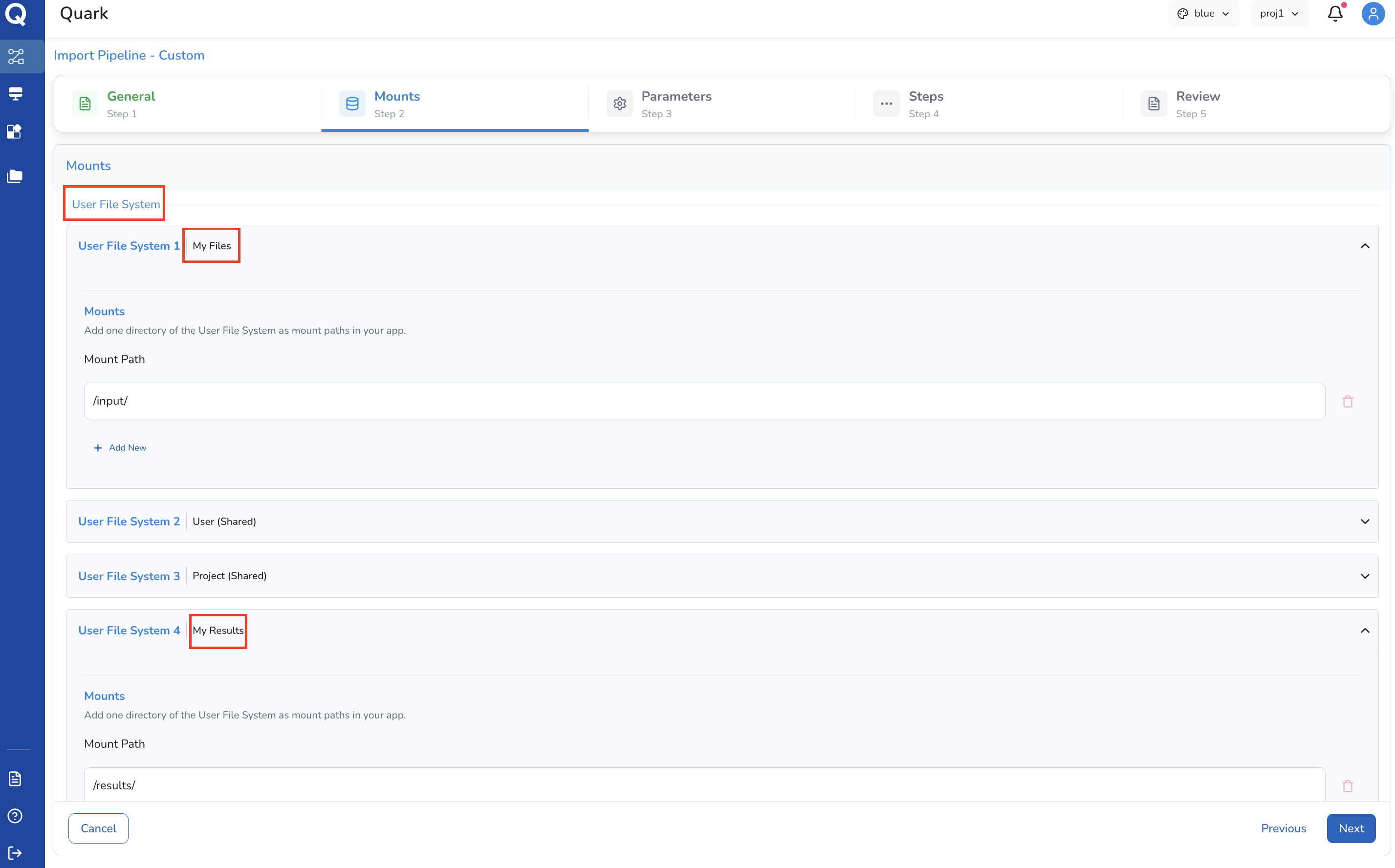This screenshot has height=868, width=1395.
Task: Click the Review step document icon
Action: pos(1154,103)
